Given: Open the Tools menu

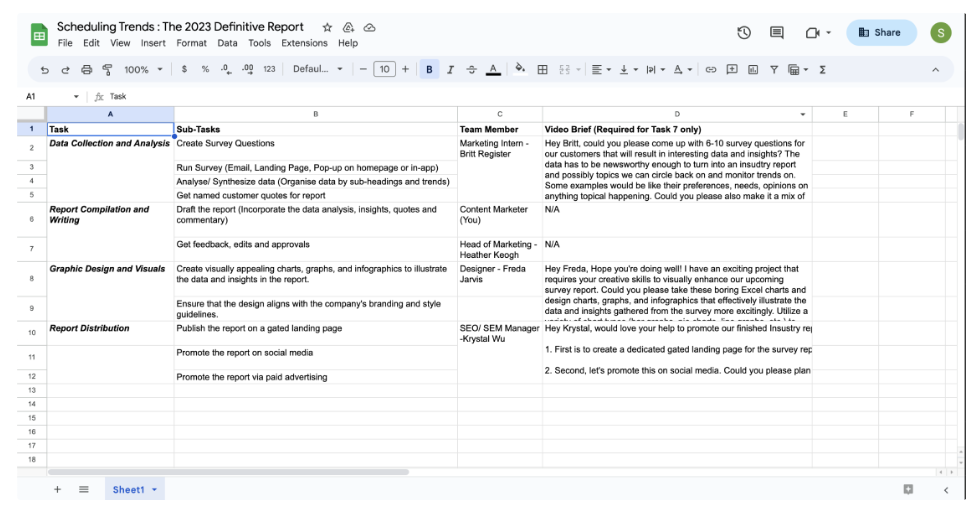Looking at the screenshot, I should tap(259, 43).
